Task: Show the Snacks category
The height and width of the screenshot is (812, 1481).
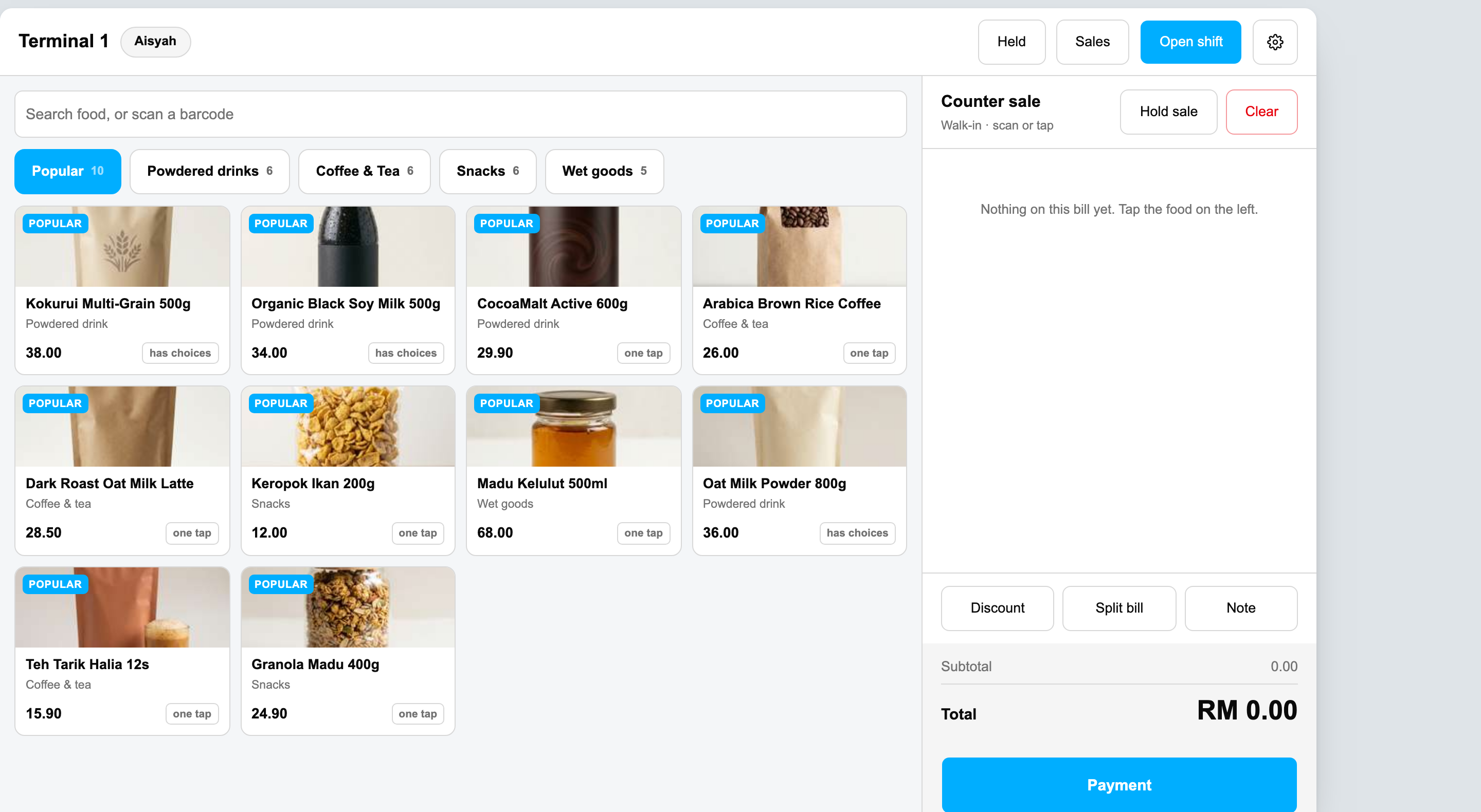Action: coord(487,171)
